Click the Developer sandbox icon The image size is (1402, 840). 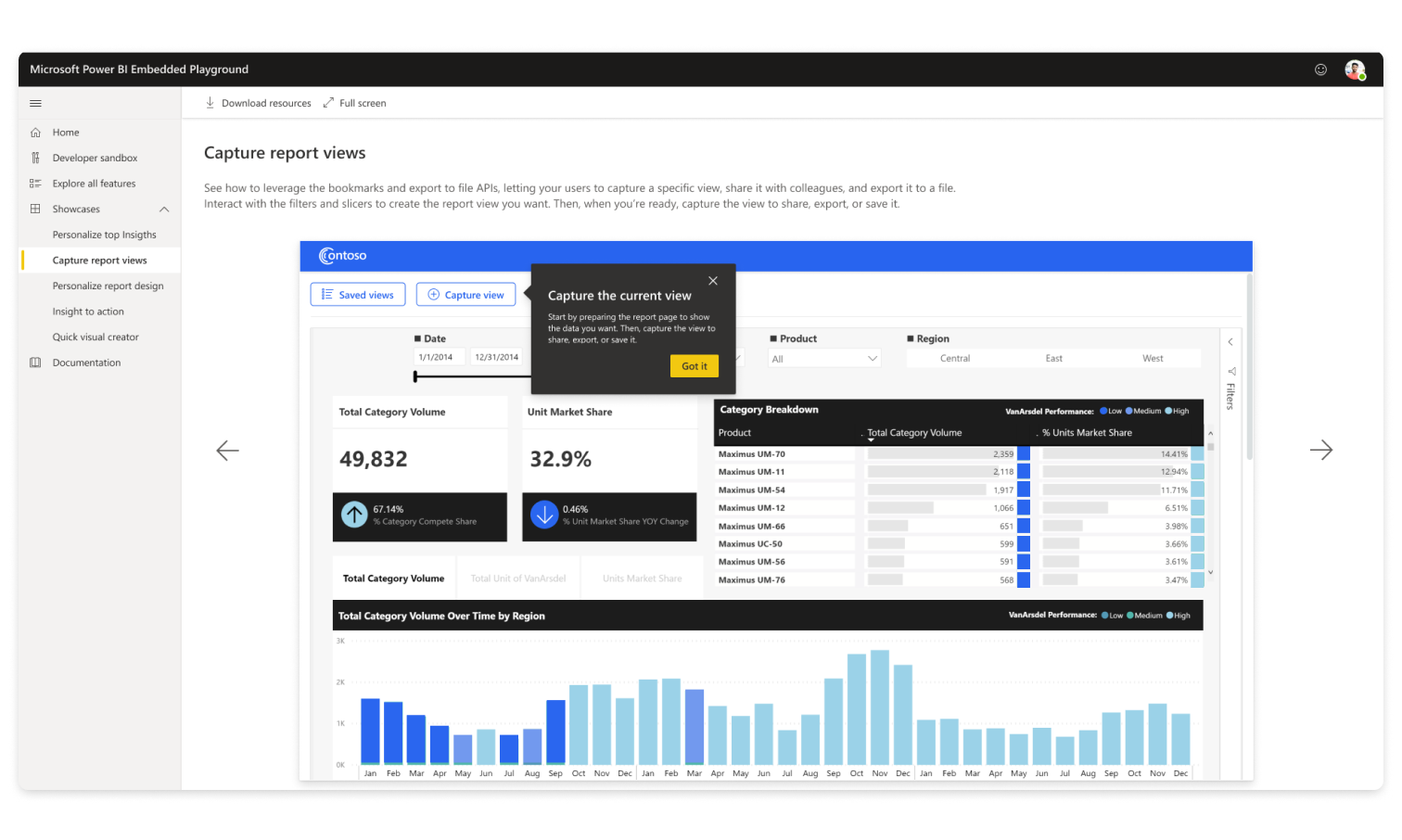click(x=35, y=158)
